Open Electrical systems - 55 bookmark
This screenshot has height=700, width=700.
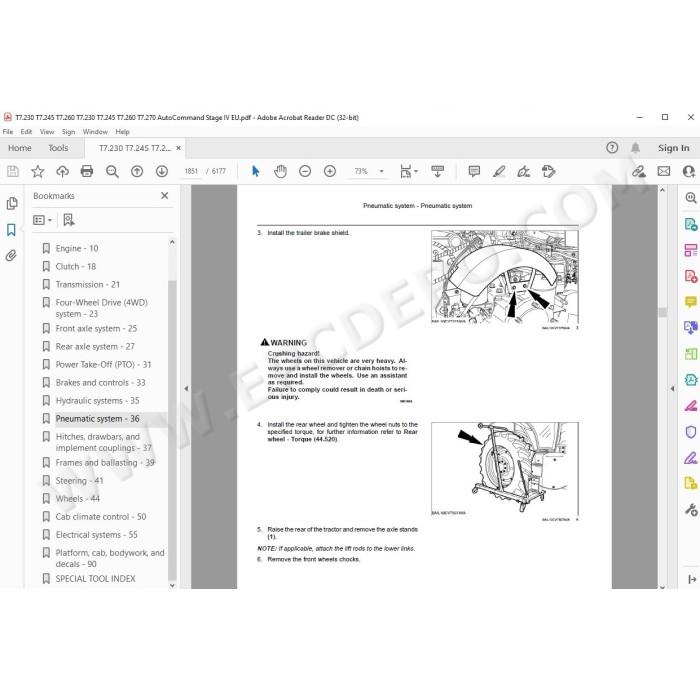pos(96,535)
